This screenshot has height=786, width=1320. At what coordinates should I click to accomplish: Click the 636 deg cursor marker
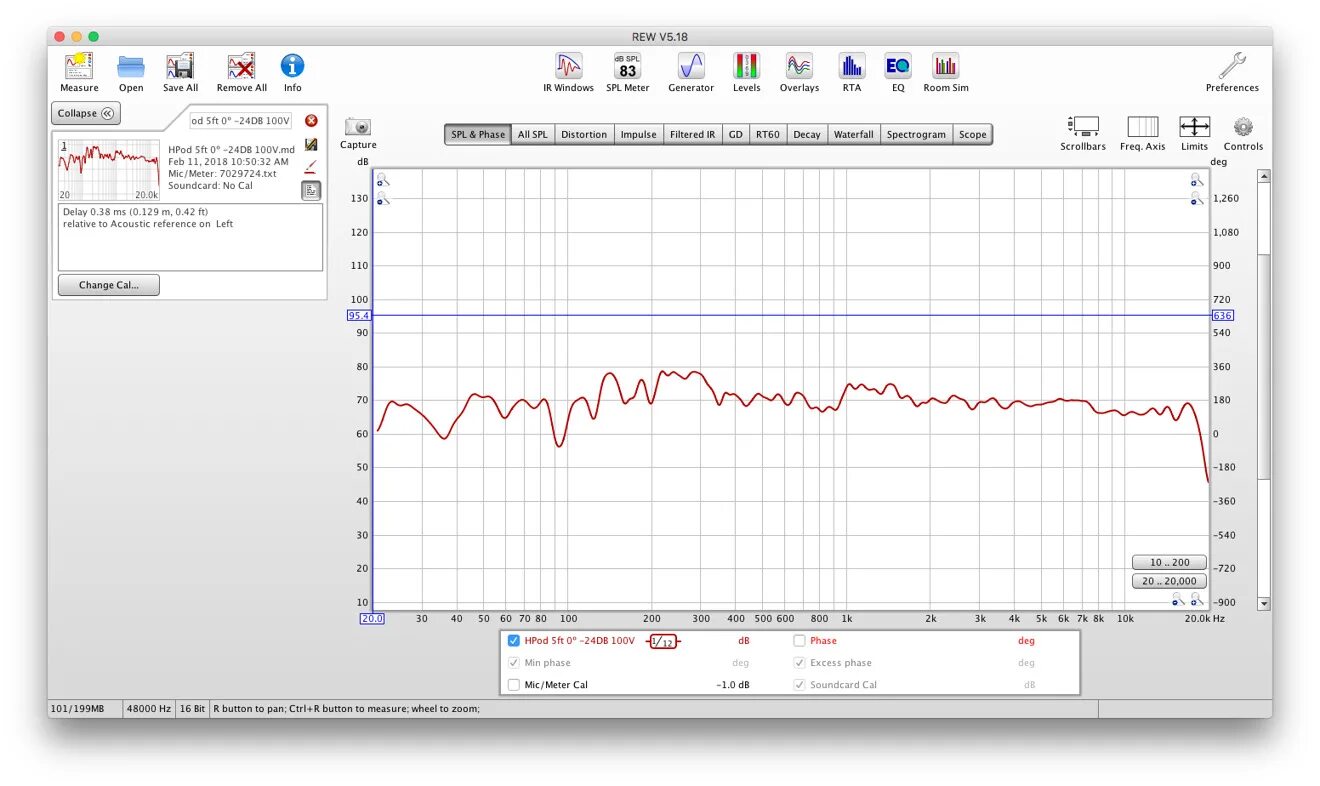1223,315
